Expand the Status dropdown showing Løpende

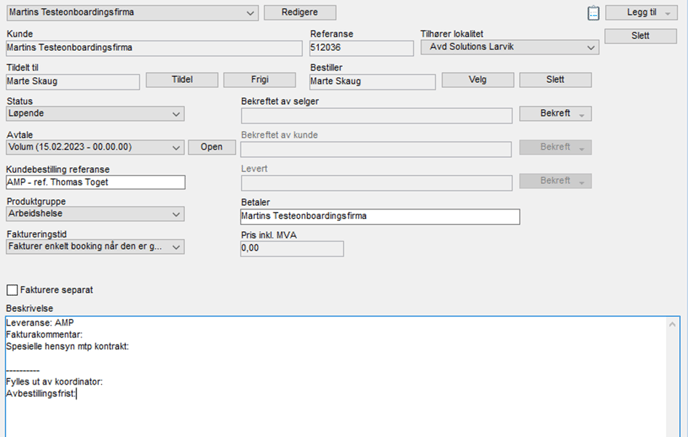pos(176,114)
